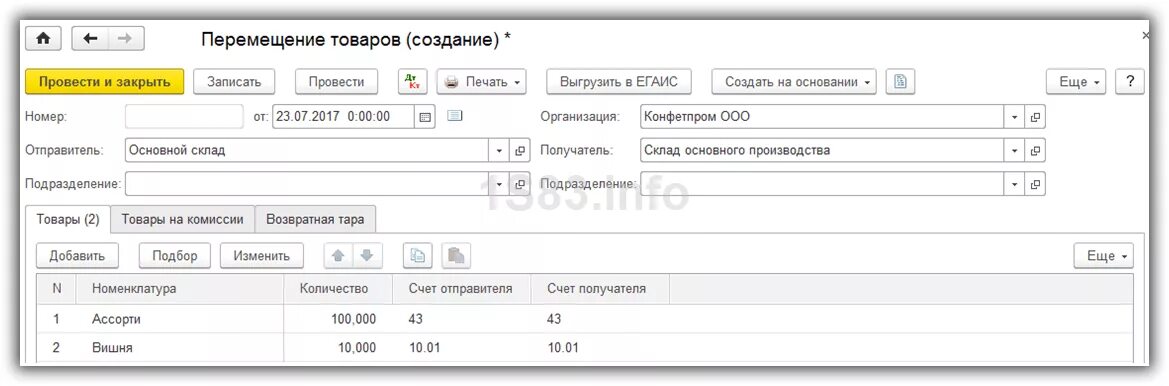Viewport: 1169px width, 386px height.
Task: Copy rows with the copy icon
Action: [x=418, y=256]
